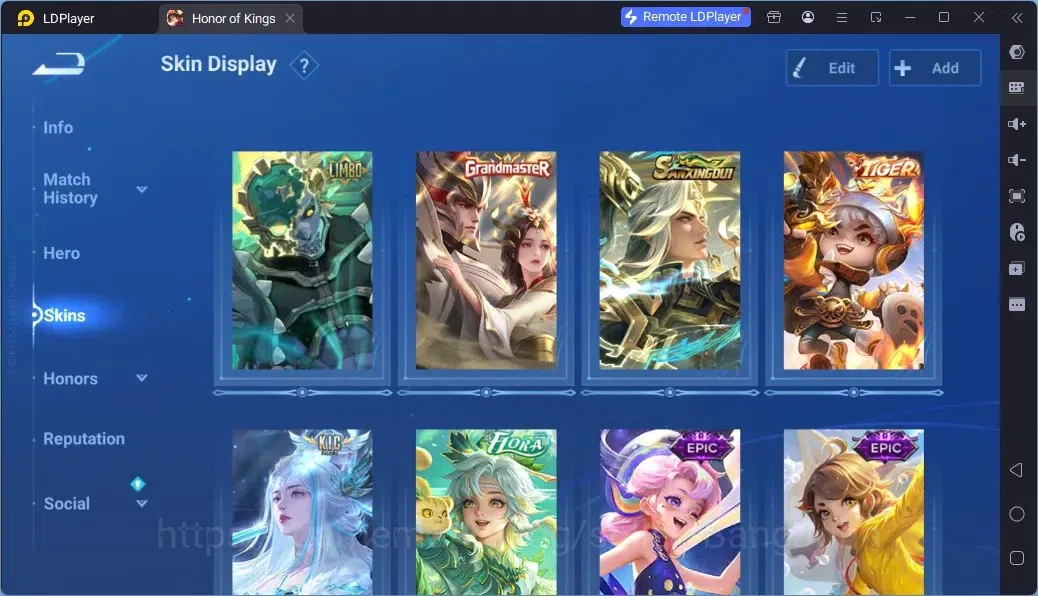Select the yellow-jacket Epic skin card
The image size is (1038, 596).
(x=854, y=512)
